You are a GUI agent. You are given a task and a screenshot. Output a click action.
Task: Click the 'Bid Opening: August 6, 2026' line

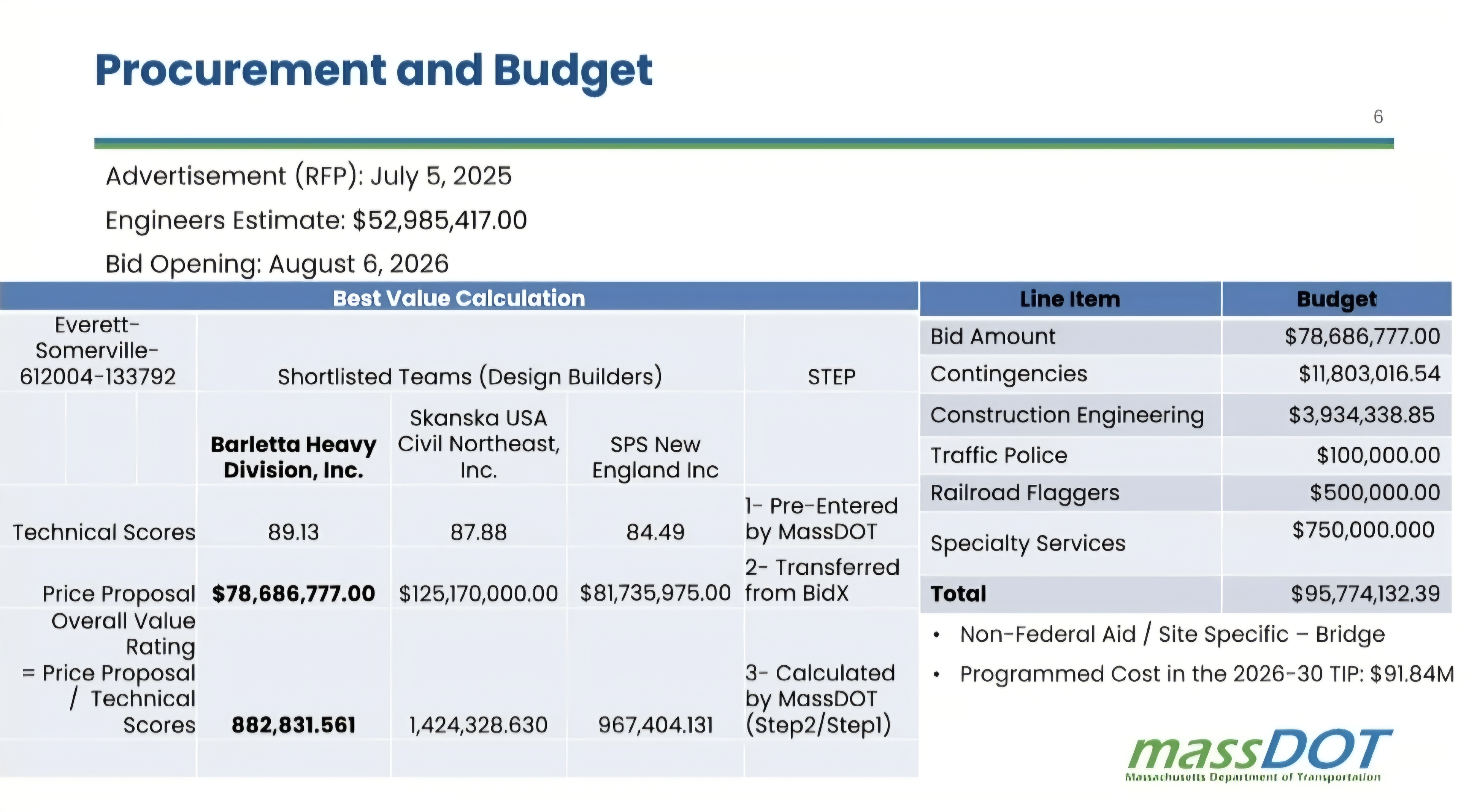coord(277,264)
